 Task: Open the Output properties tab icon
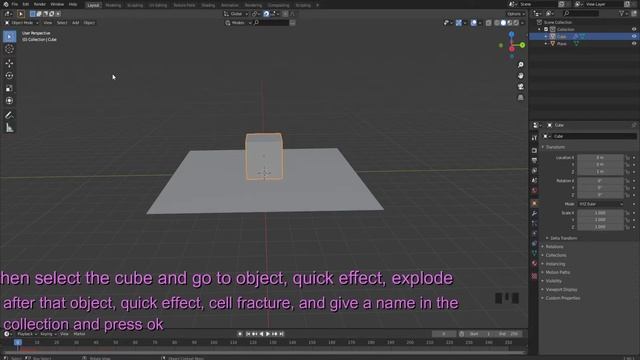pos(534,160)
